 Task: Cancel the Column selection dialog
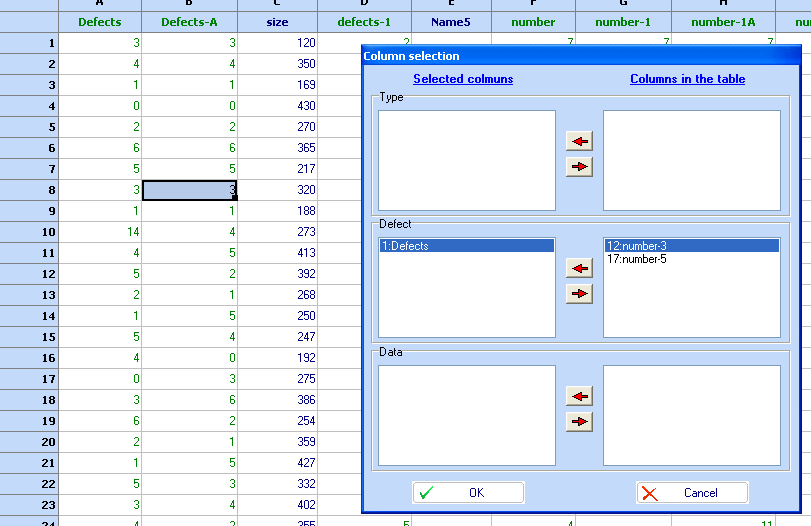(x=692, y=492)
